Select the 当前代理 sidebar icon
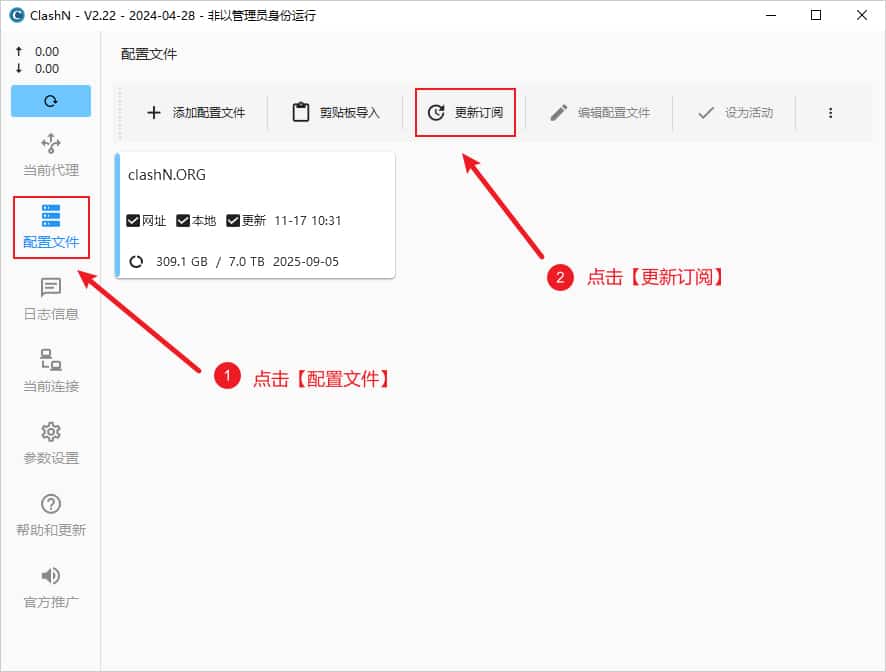The width and height of the screenshot is (886, 672). [50, 155]
